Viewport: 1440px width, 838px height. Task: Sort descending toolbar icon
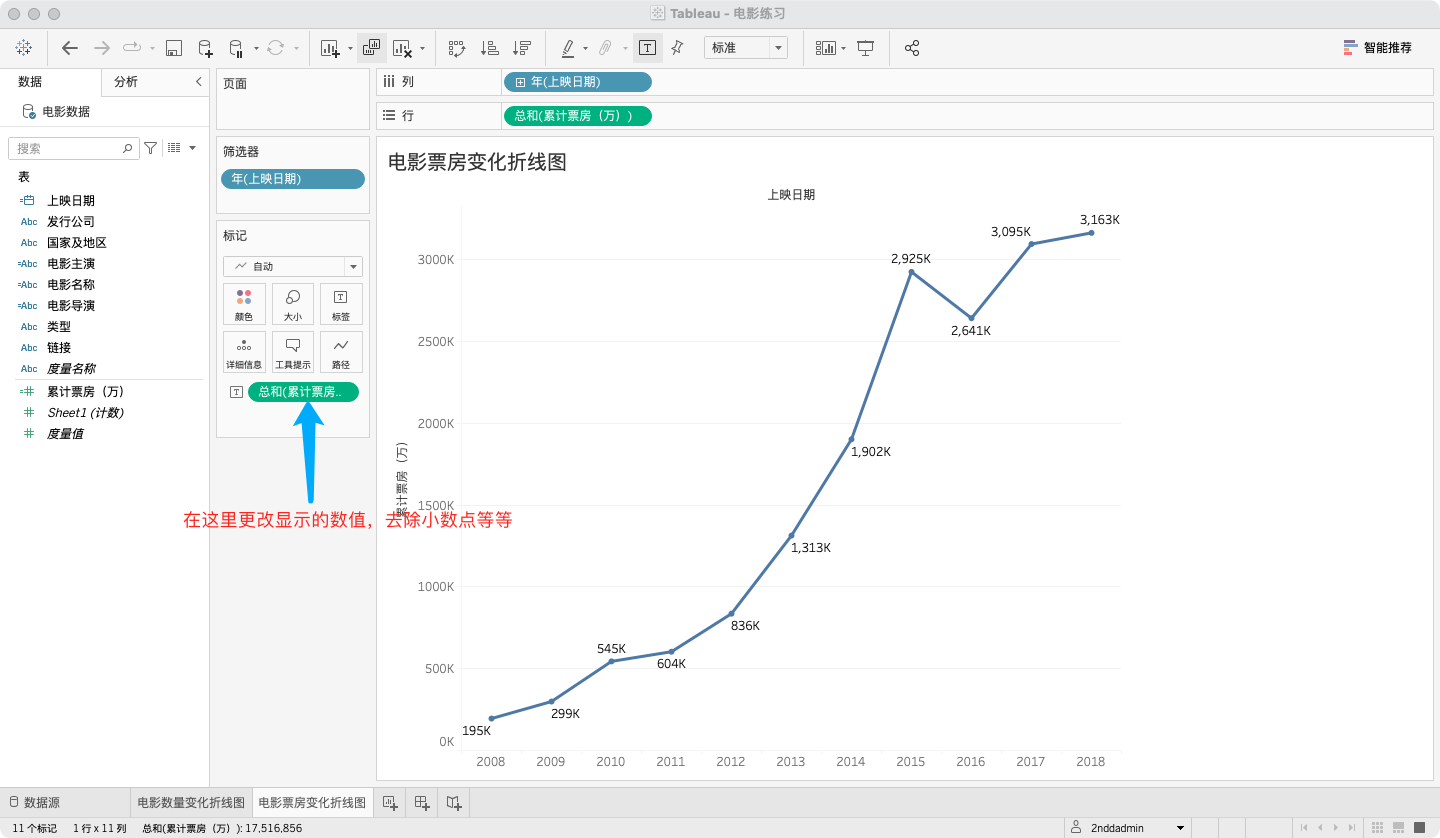click(521, 47)
